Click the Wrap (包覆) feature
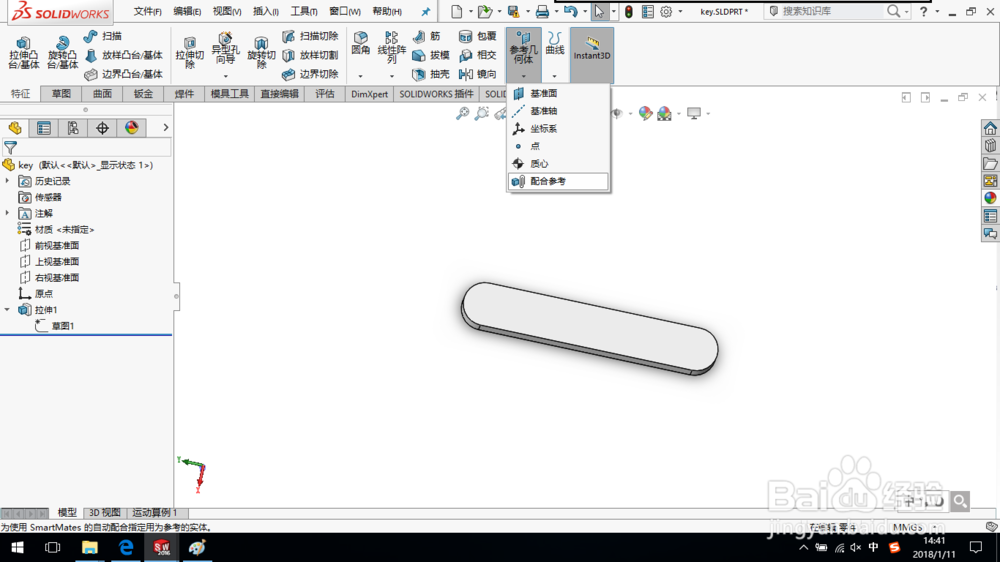This screenshot has width=1000, height=562. [478, 36]
